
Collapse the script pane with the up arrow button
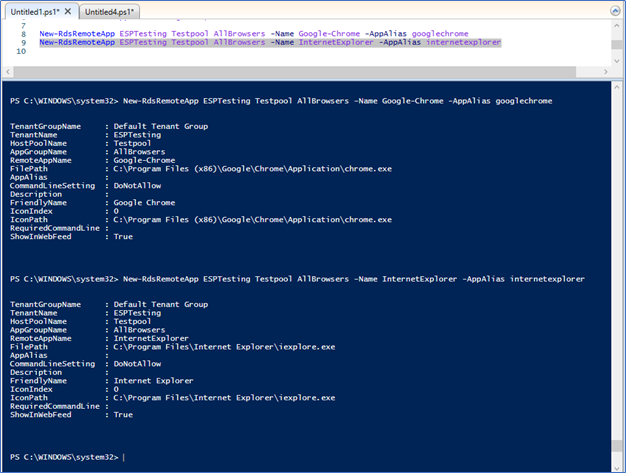[x=615, y=11]
